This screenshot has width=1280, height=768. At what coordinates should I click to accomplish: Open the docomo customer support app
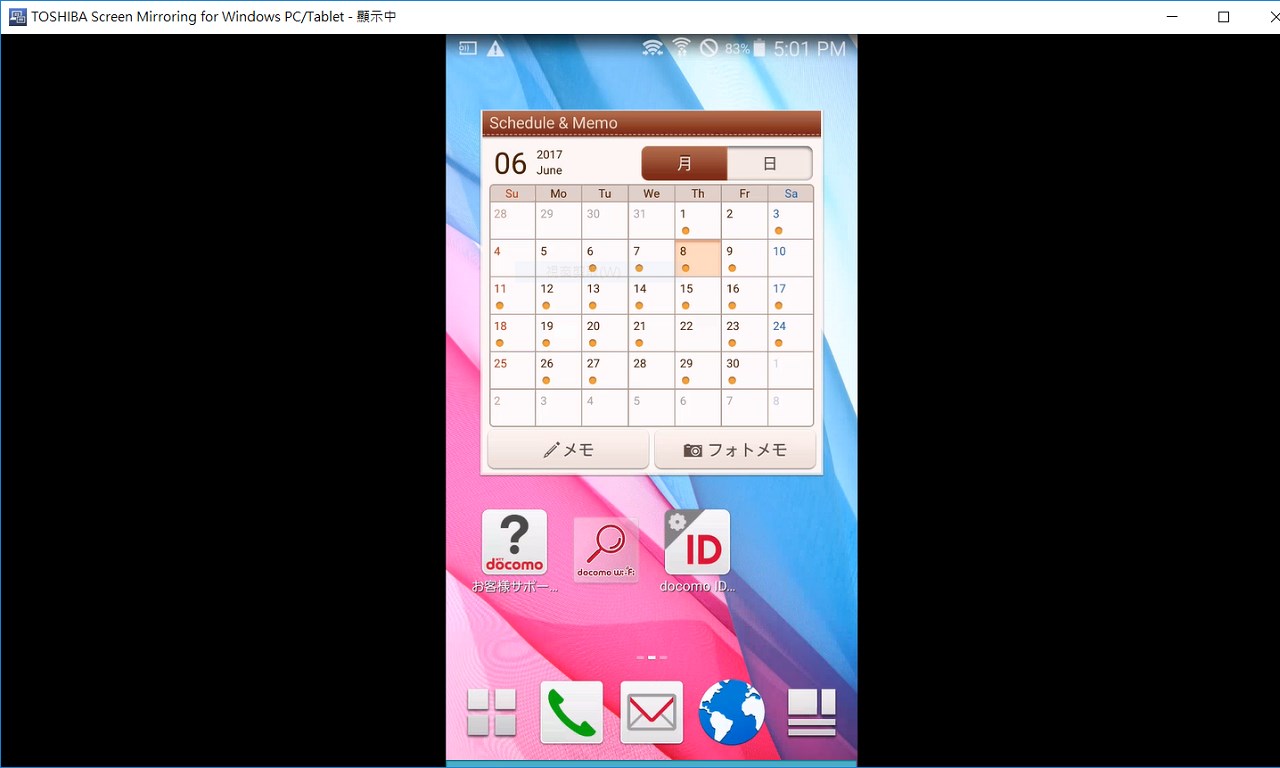coord(514,540)
